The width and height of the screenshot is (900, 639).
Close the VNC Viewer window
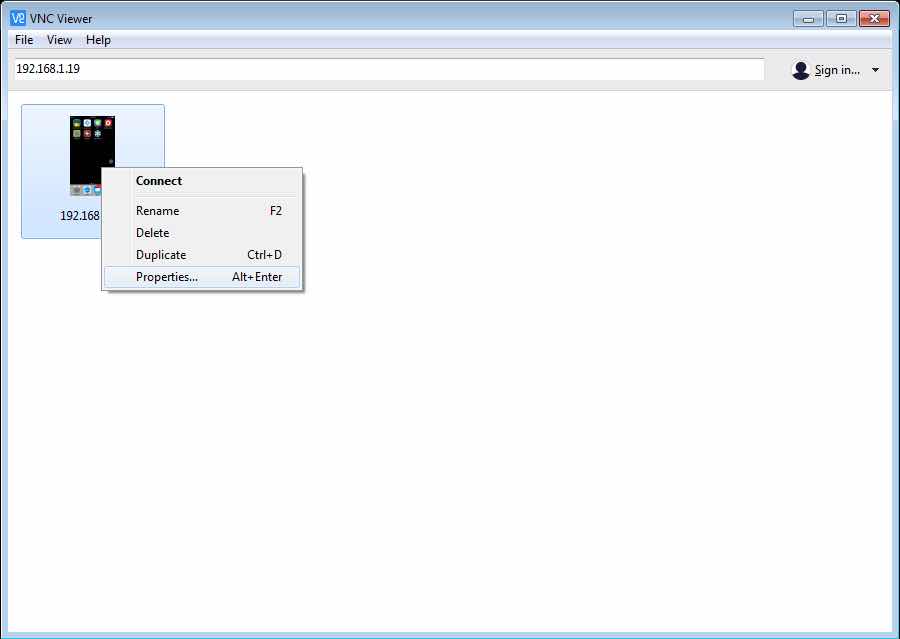point(874,19)
